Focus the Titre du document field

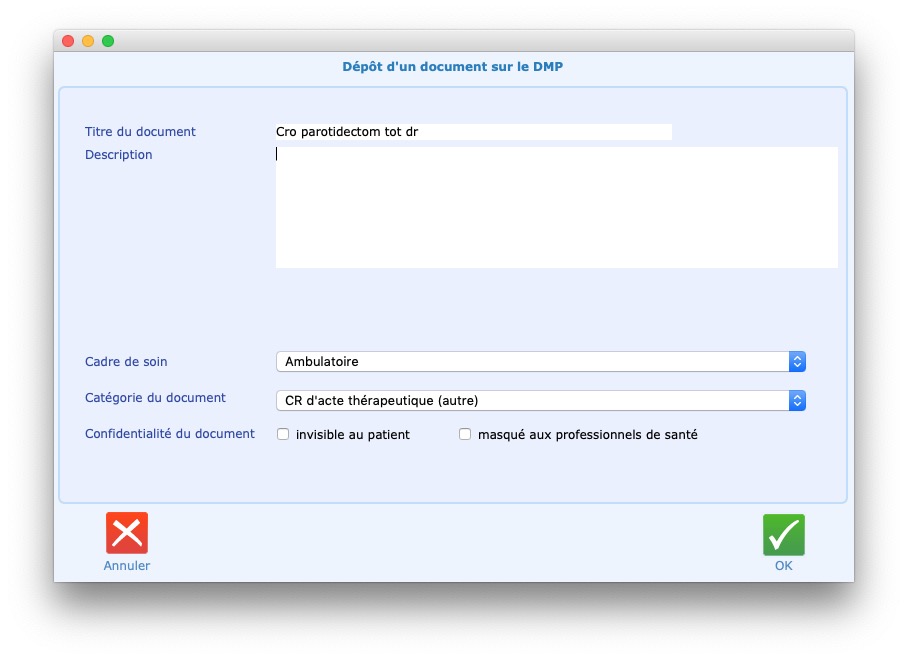pos(474,132)
